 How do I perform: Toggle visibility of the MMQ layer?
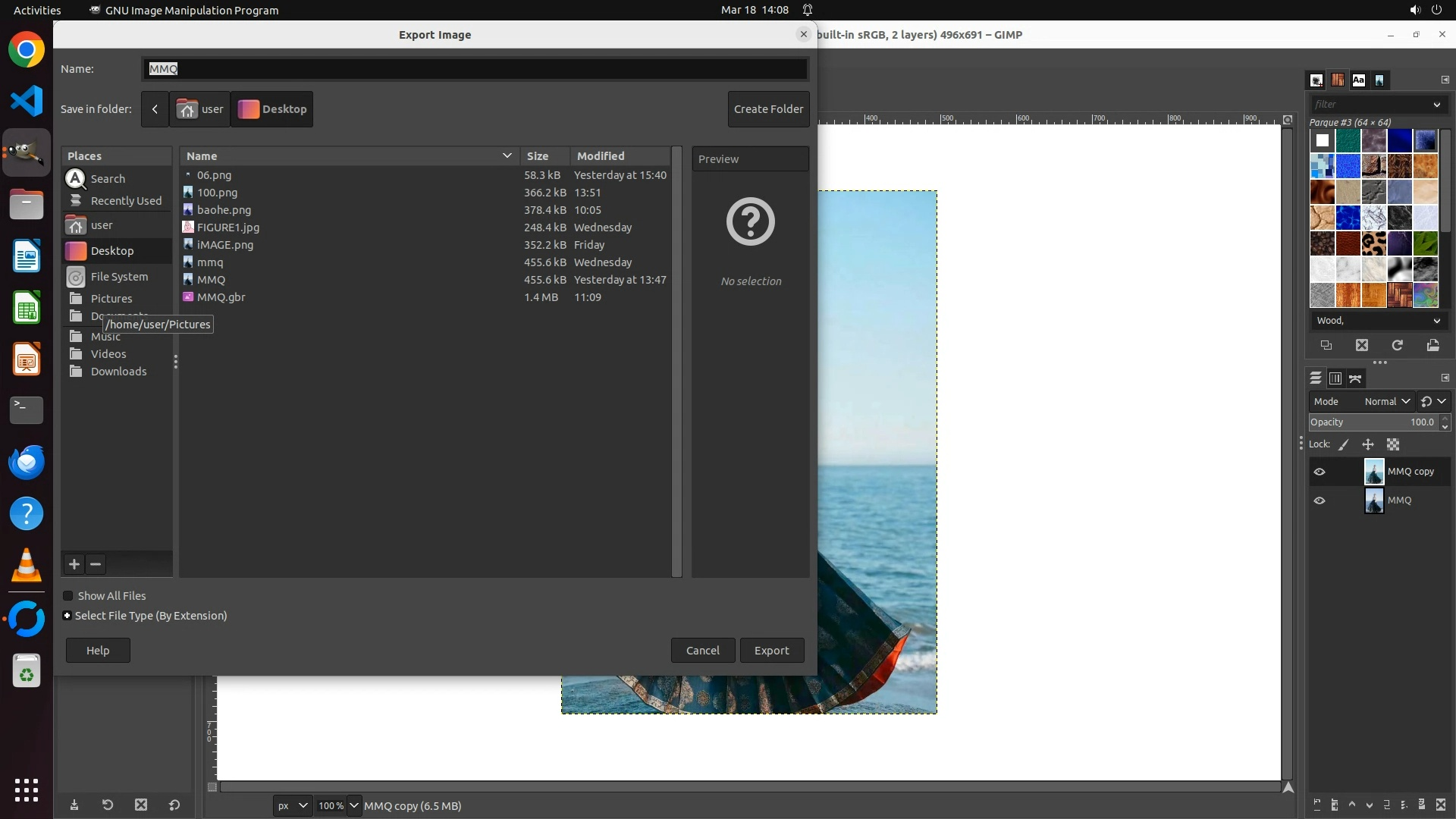click(x=1319, y=500)
